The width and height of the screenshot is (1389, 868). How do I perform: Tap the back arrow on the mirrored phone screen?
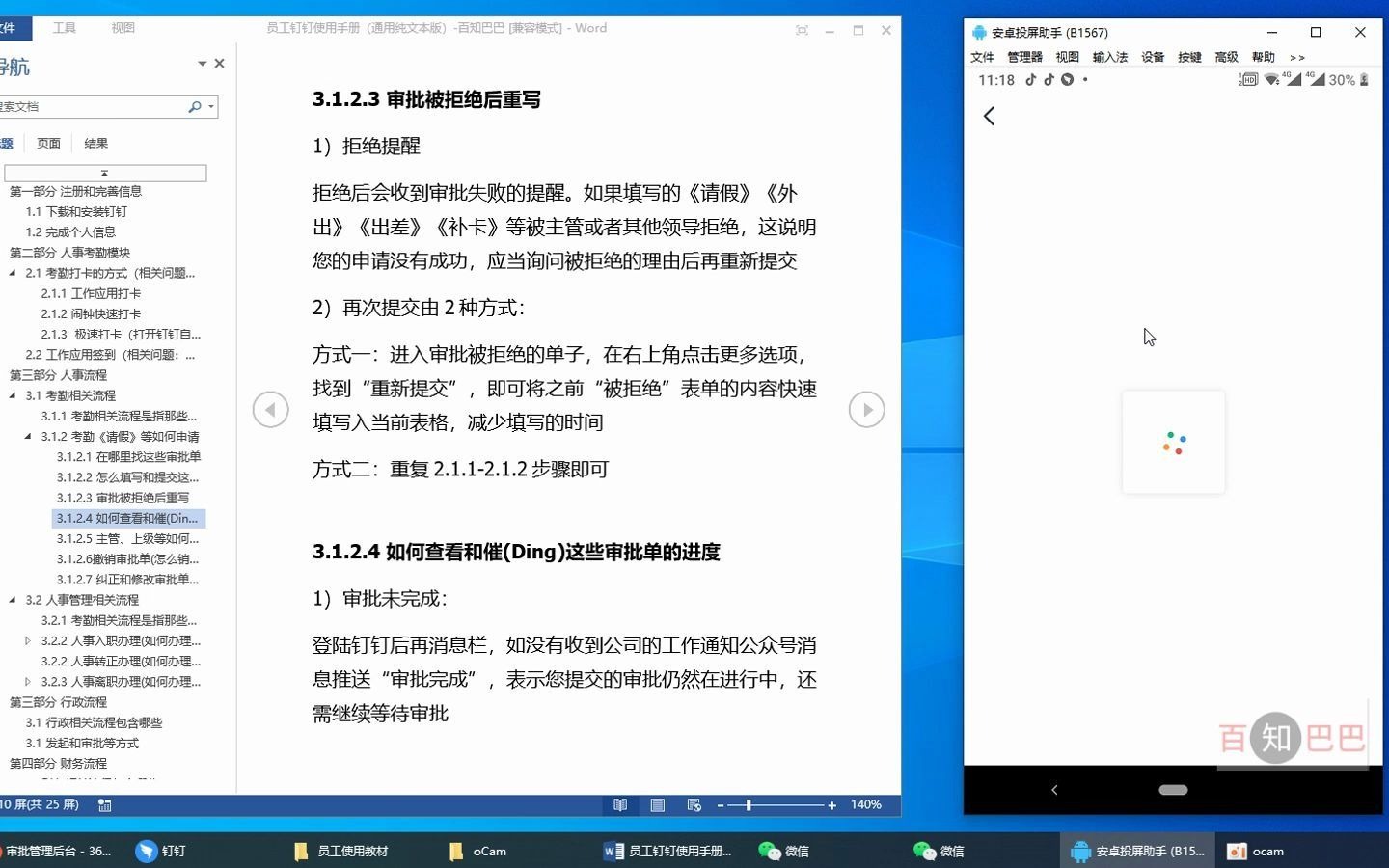coord(990,115)
